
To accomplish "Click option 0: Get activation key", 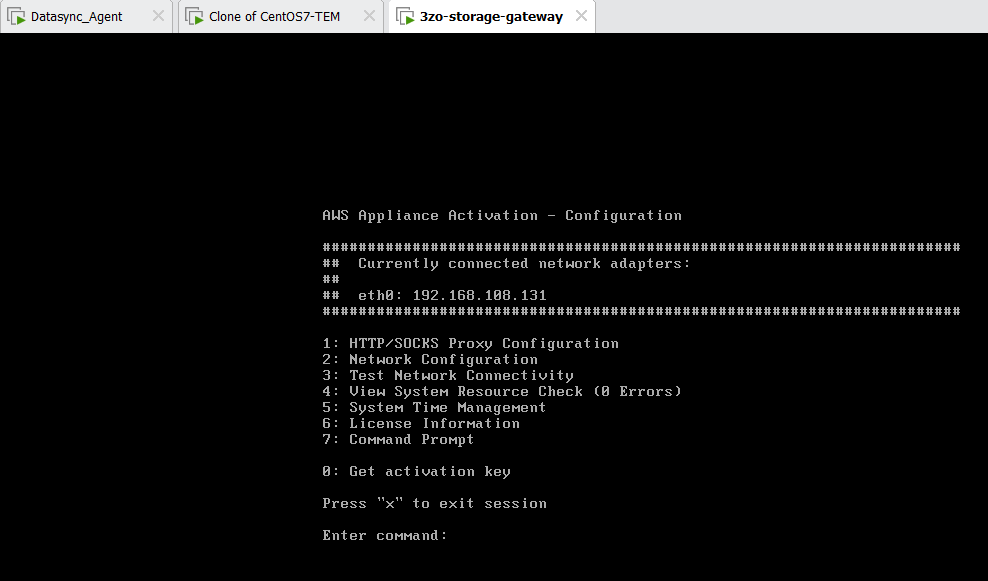I will pos(416,471).
